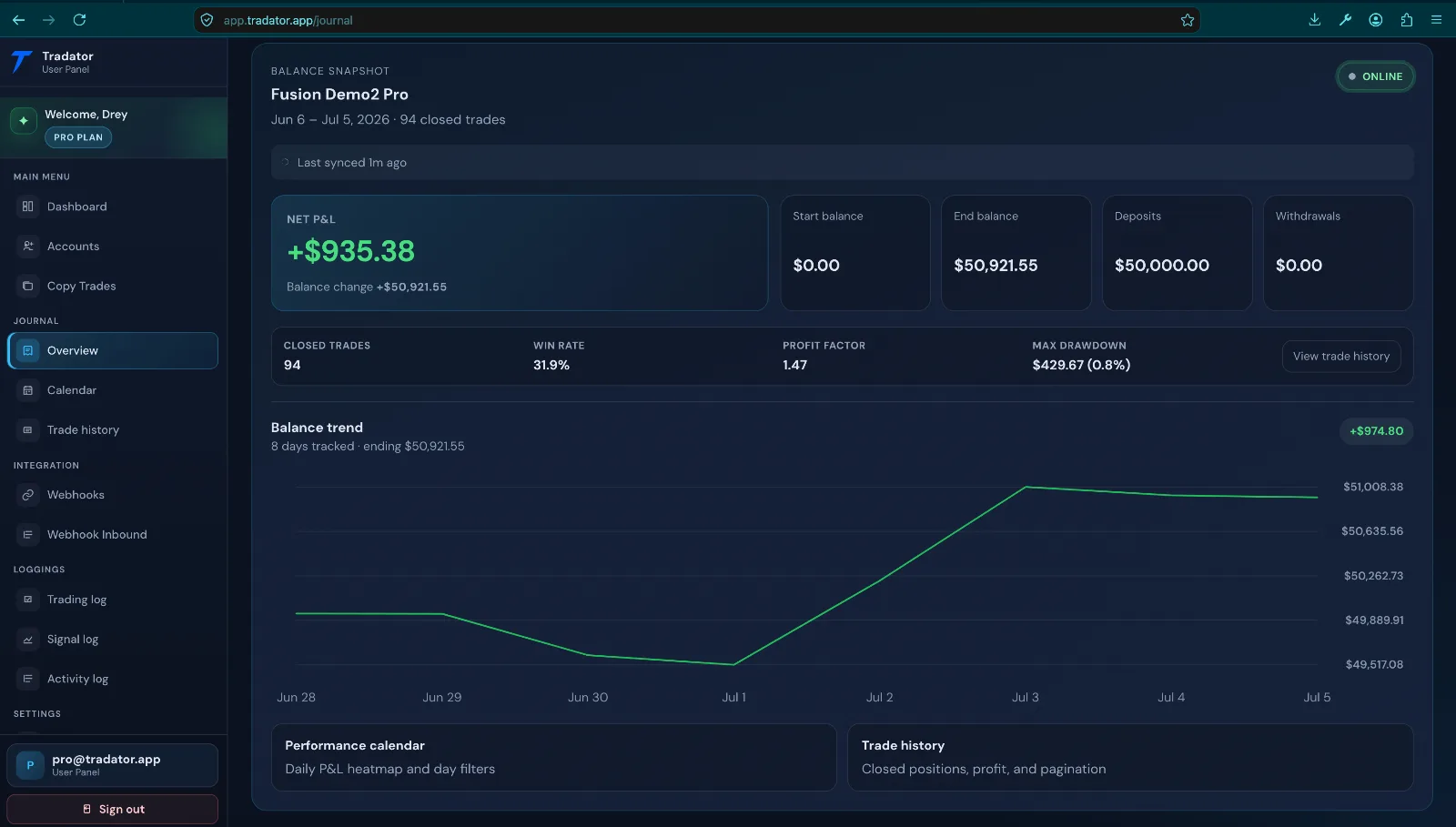Click the $51,008.38 chart axis value

(x=1373, y=487)
